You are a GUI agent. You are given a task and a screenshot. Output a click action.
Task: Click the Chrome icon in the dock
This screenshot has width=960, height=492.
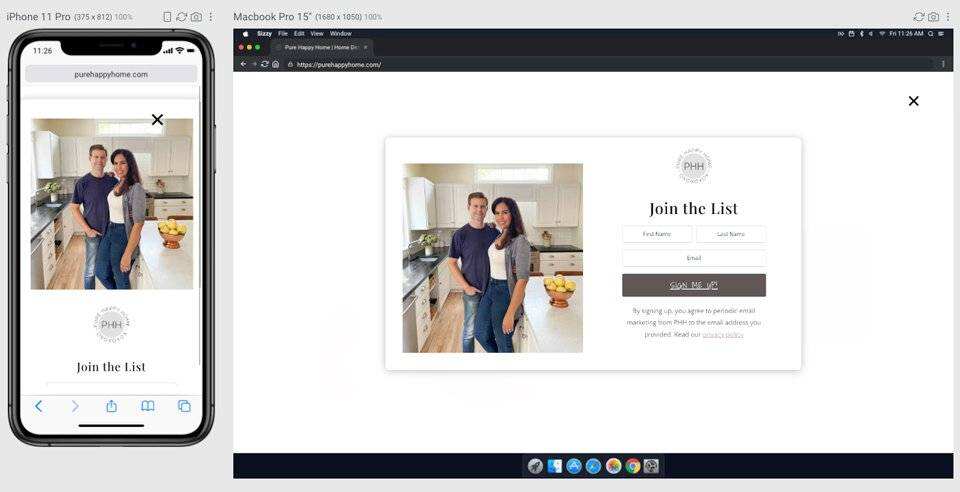[x=632, y=466]
